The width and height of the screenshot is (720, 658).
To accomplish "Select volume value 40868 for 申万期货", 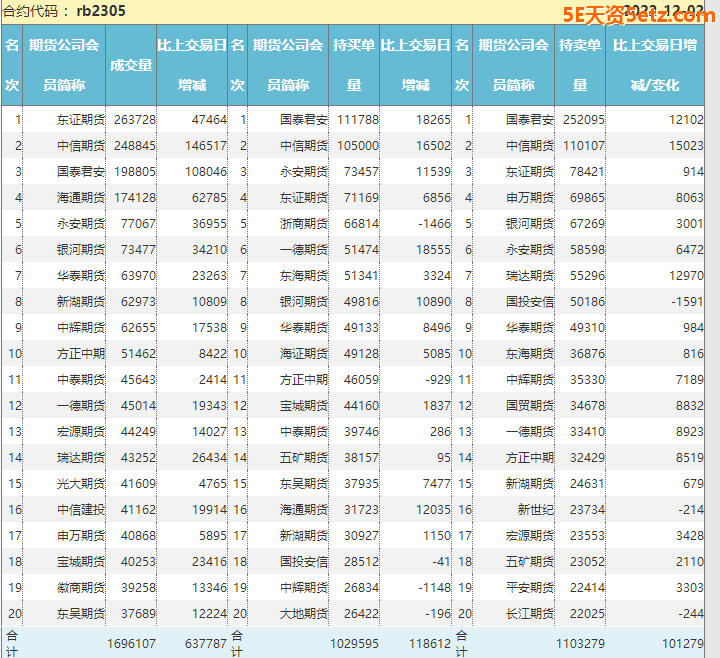I will [x=138, y=536].
